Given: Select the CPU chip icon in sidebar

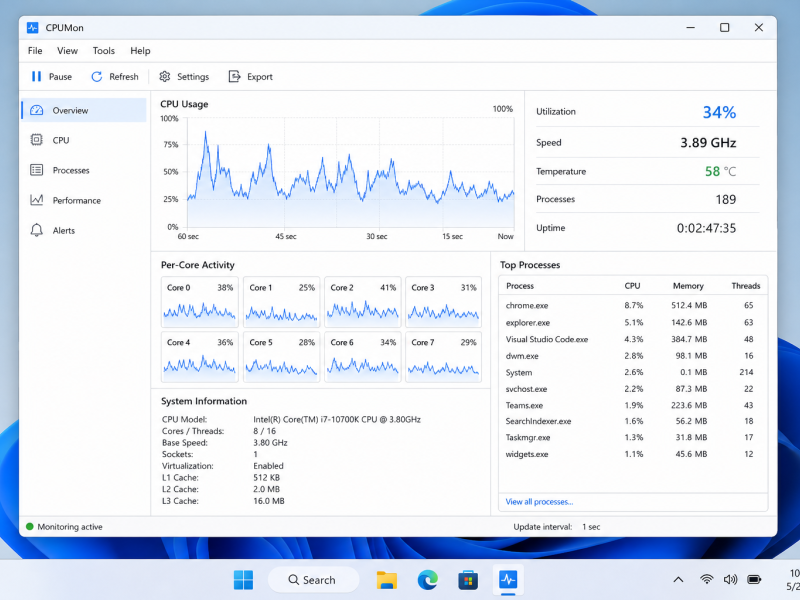Looking at the screenshot, I should point(36,140).
